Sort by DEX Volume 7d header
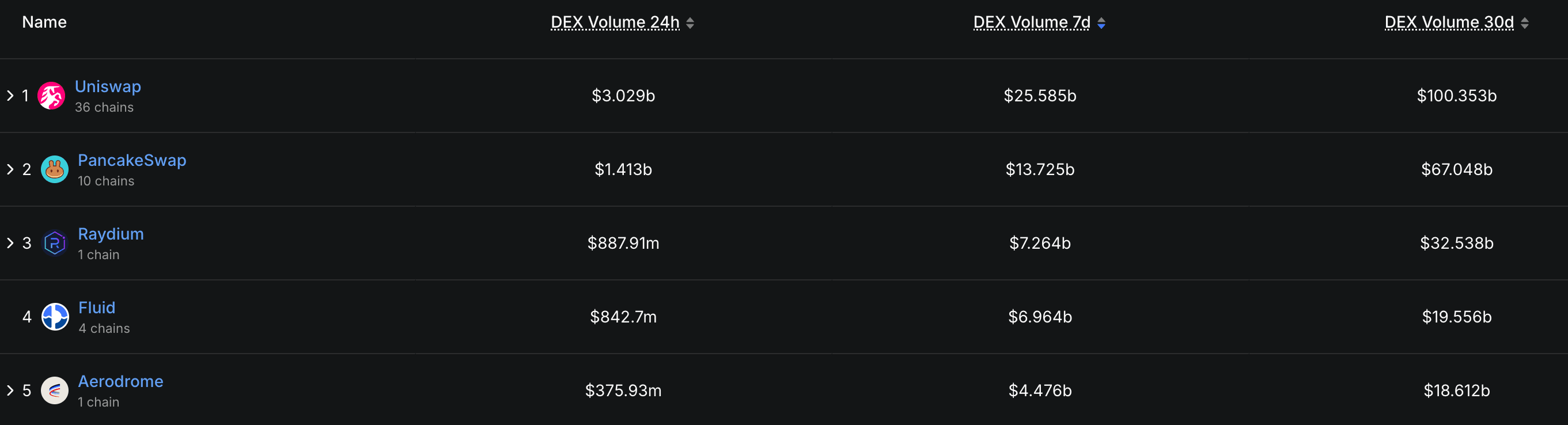 tap(1032, 22)
